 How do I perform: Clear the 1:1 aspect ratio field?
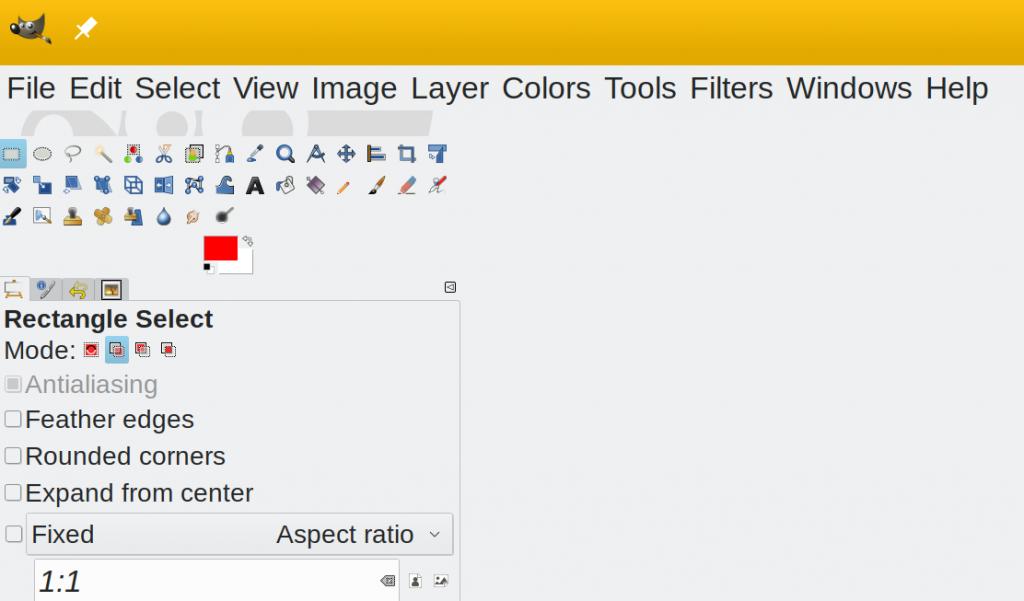(x=387, y=581)
